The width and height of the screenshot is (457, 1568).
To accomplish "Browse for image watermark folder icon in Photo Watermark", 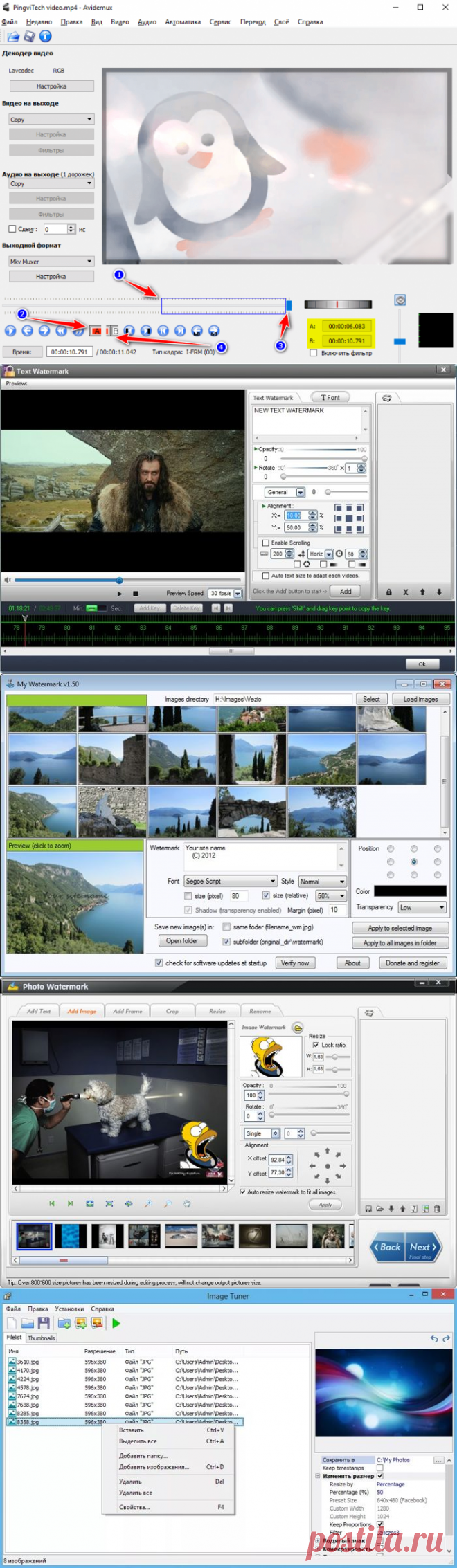I will [x=298, y=1028].
